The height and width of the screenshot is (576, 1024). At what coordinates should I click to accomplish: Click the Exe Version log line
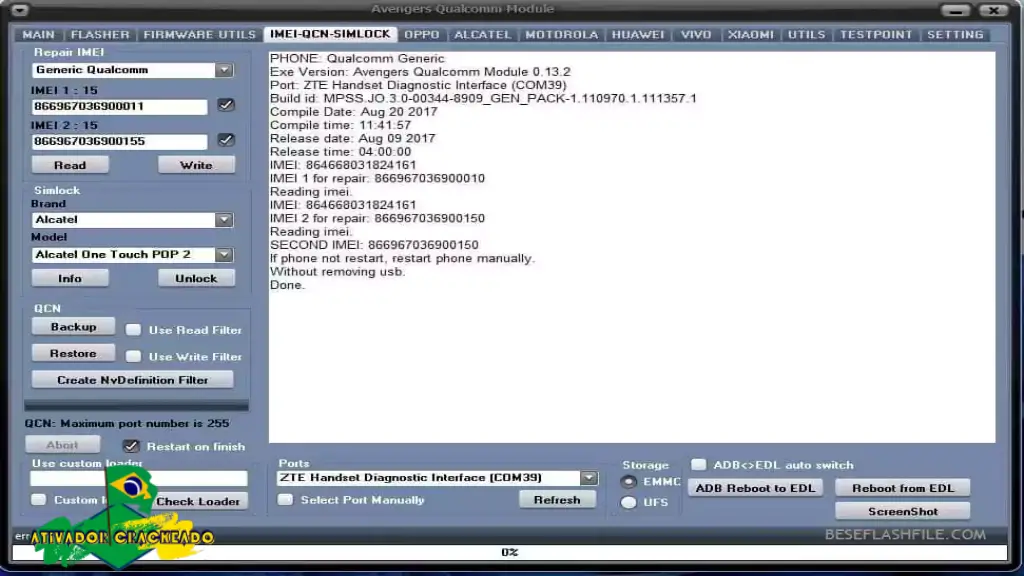tap(420, 72)
